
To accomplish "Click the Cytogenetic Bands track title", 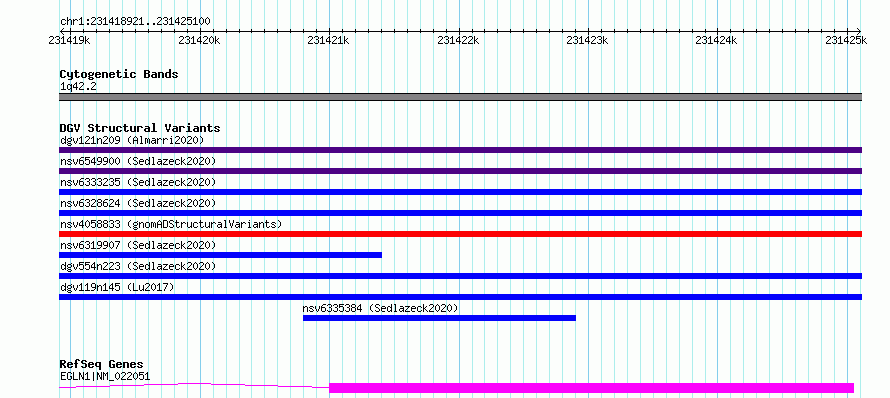I will coord(119,74).
